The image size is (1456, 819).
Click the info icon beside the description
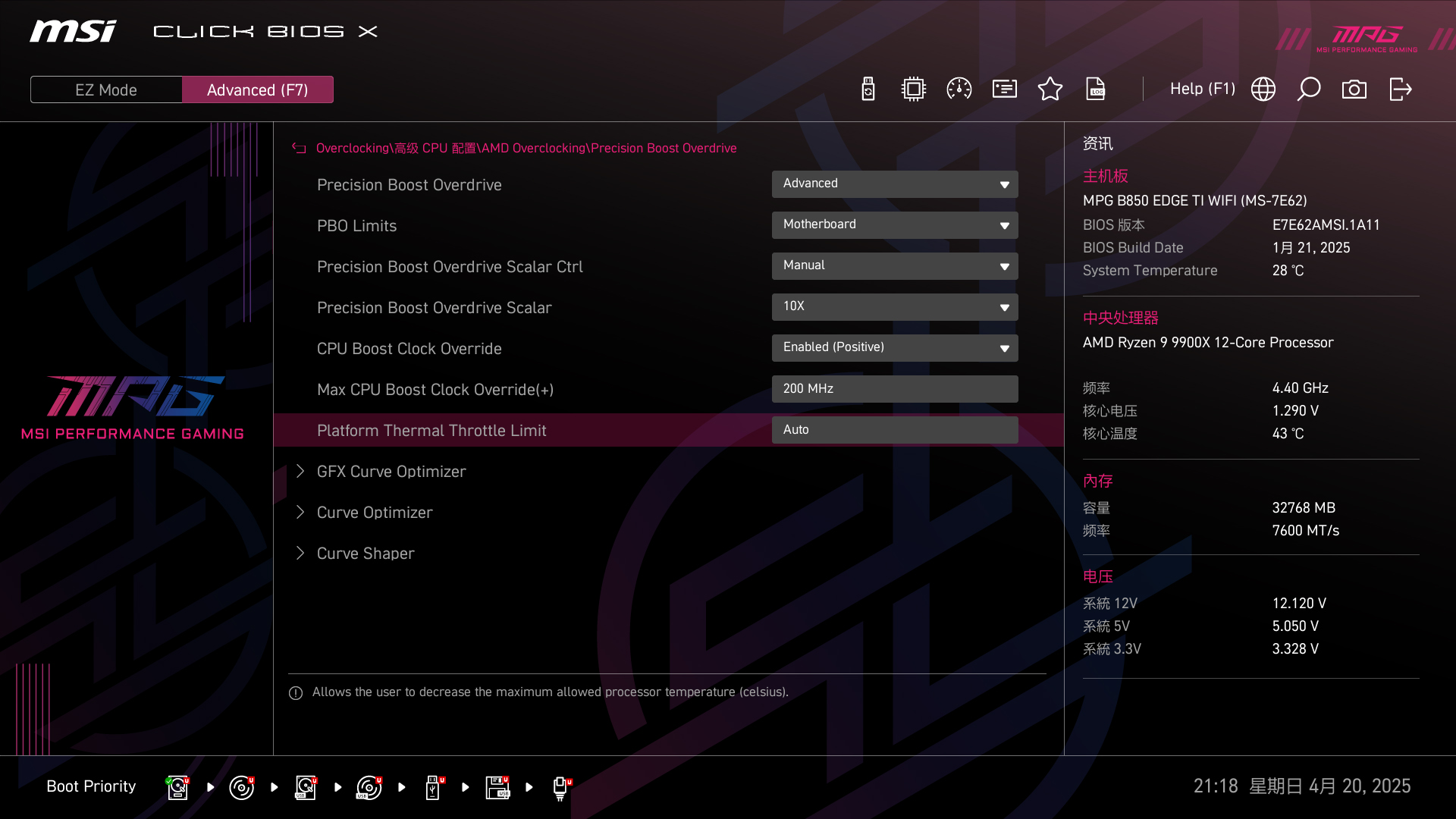pyautogui.click(x=296, y=693)
